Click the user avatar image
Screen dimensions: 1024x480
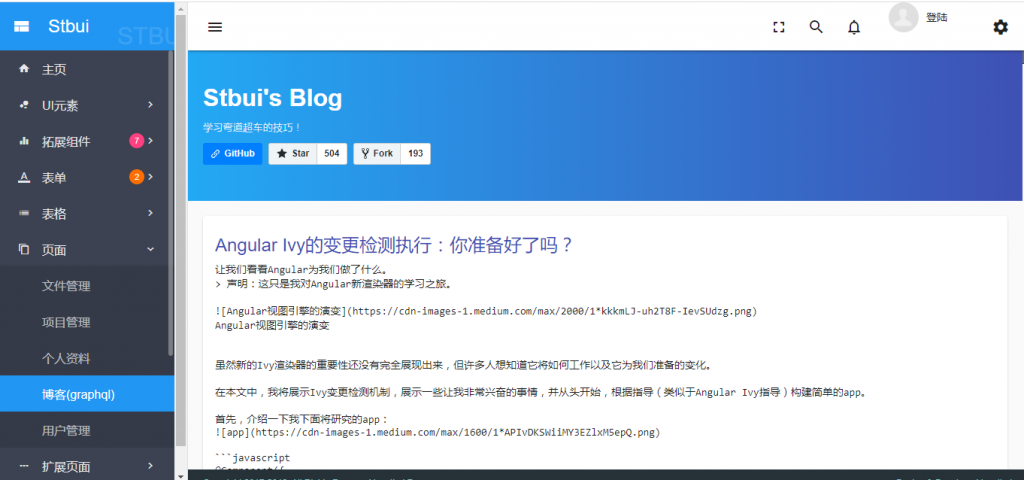coord(903,17)
